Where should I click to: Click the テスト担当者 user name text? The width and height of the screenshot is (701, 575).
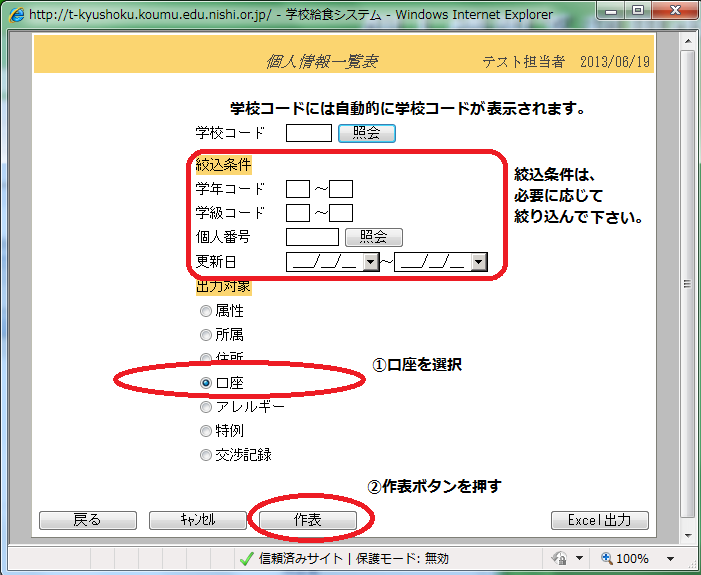pyautogui.click(x=524, y=61)
